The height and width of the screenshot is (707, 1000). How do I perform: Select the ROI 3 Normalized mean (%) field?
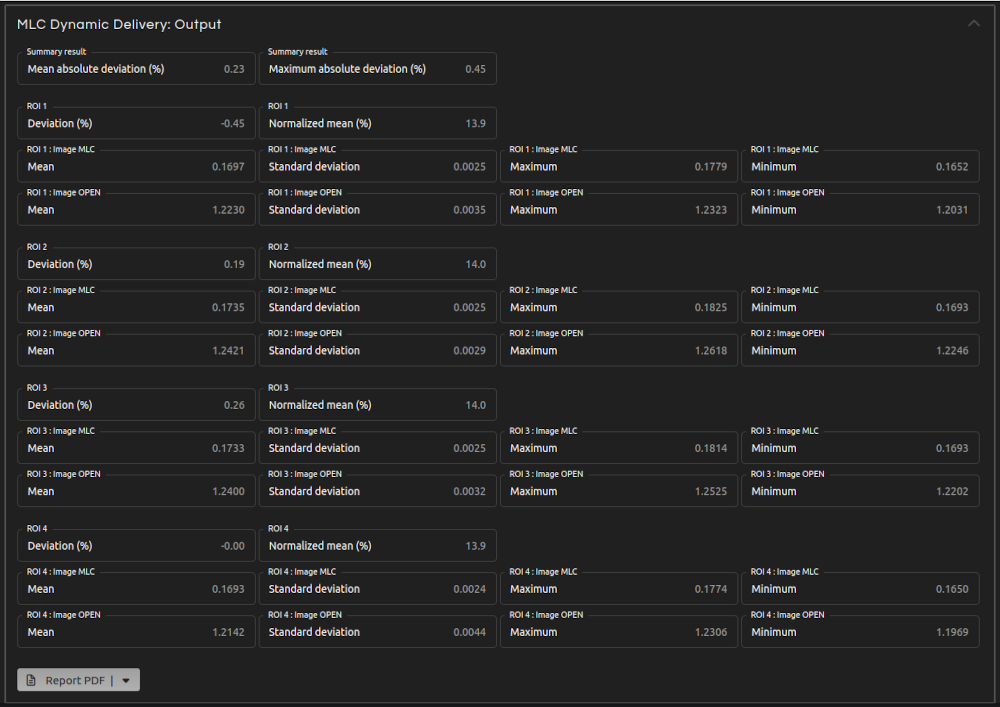click(x=378, y=405)
